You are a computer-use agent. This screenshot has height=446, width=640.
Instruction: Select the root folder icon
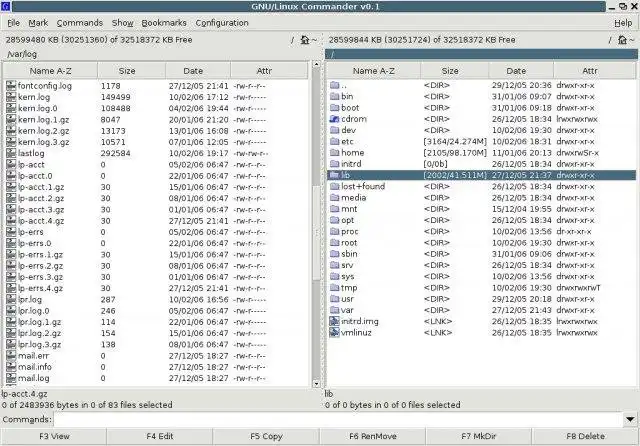[x=334, y=243]
